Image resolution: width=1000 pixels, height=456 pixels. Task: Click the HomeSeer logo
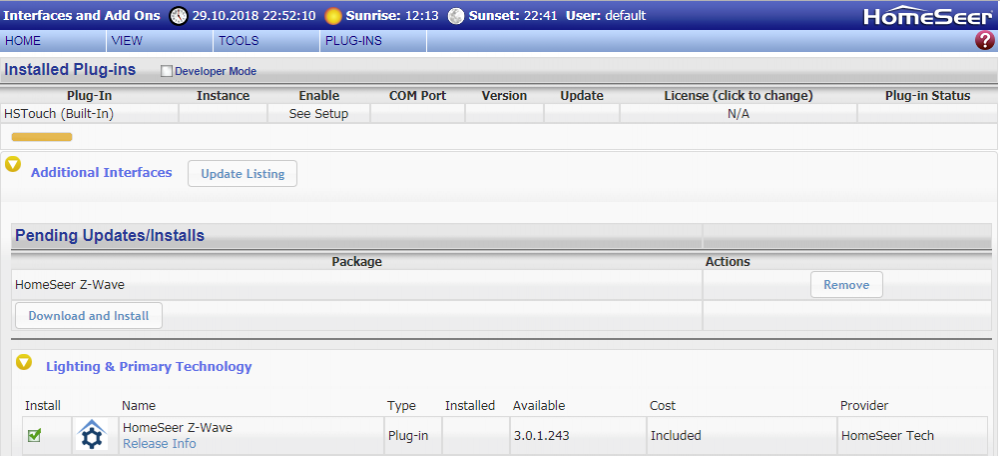point(928,16)
